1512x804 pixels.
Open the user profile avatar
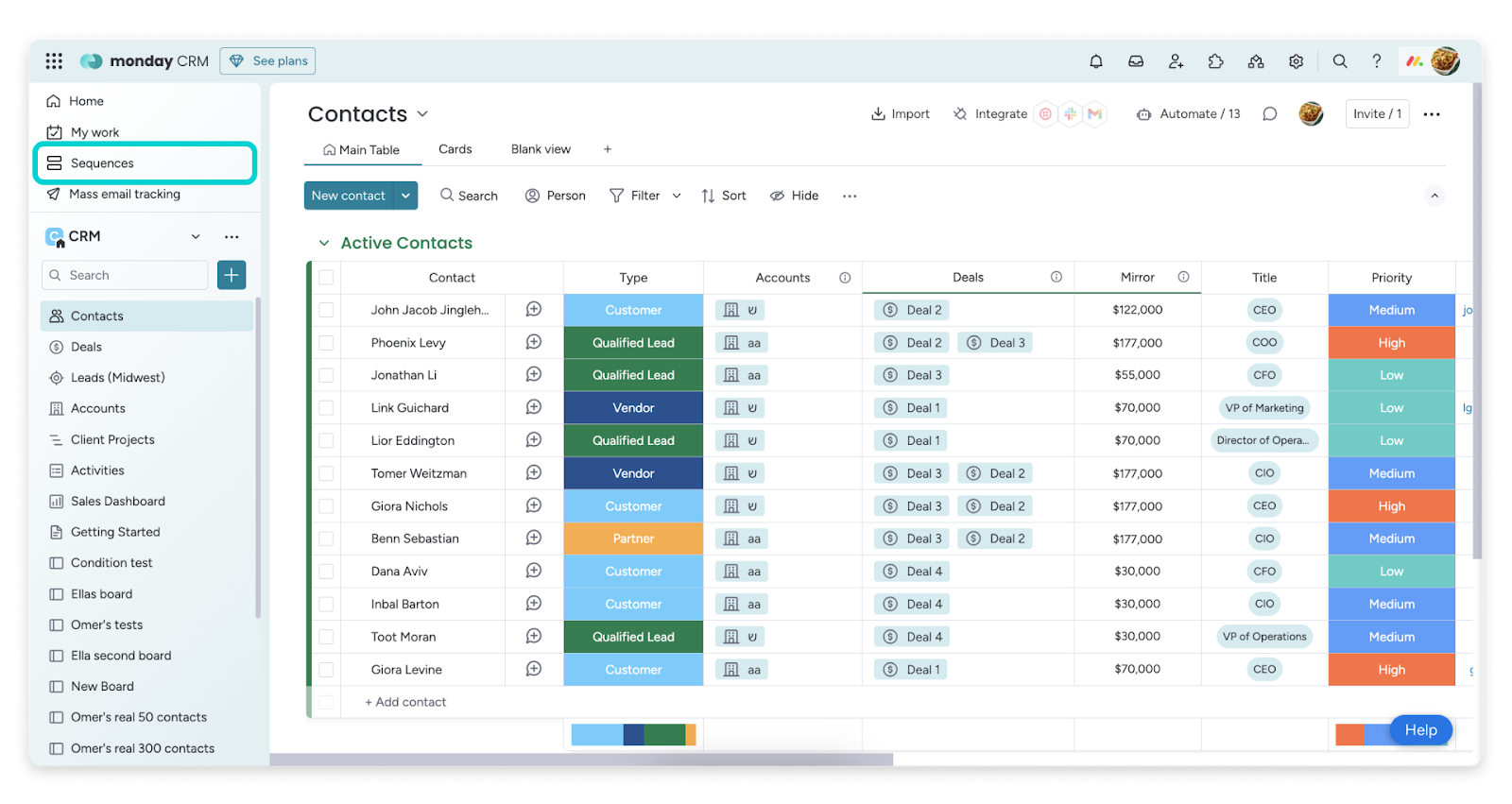point(1445,61)
